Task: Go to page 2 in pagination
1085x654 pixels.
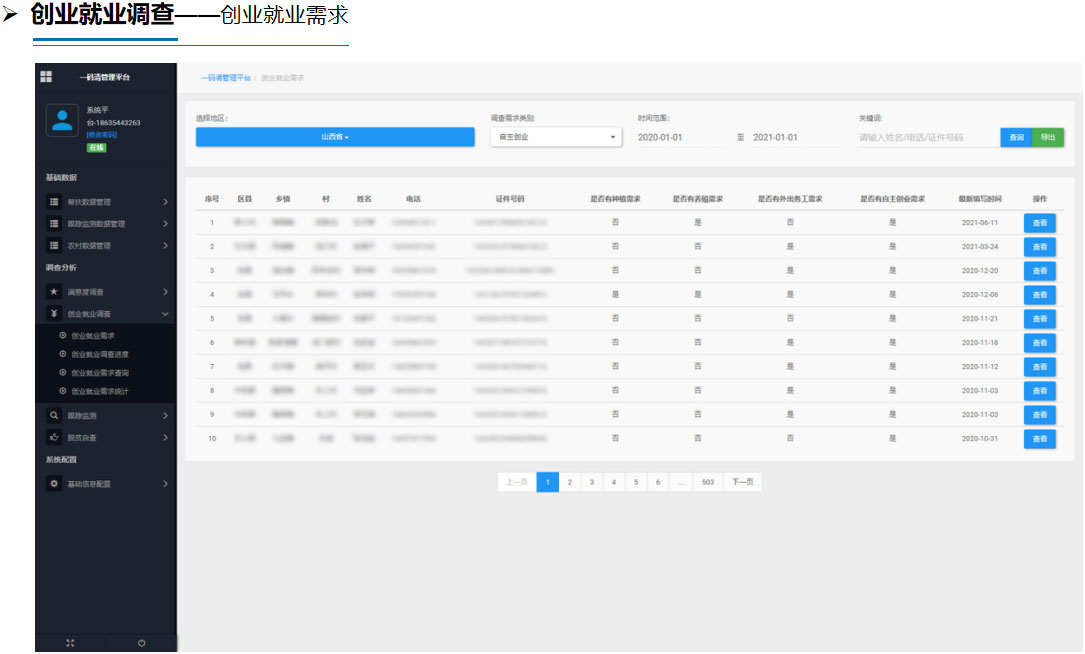Action: point(569,482)
